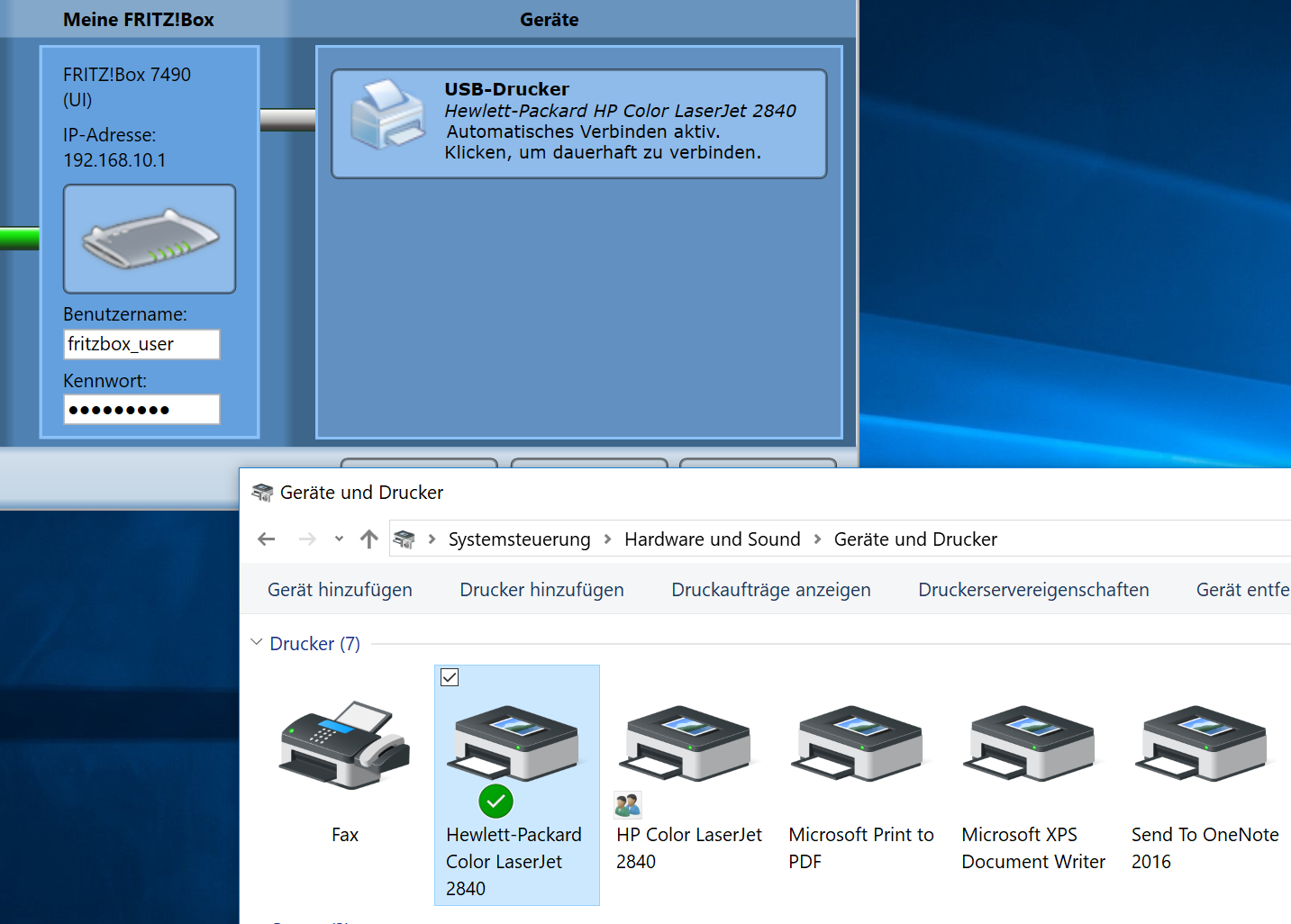Click the FRITZ!Box 7490 router image
1291x924 pixels.
(x=150, y=239)
